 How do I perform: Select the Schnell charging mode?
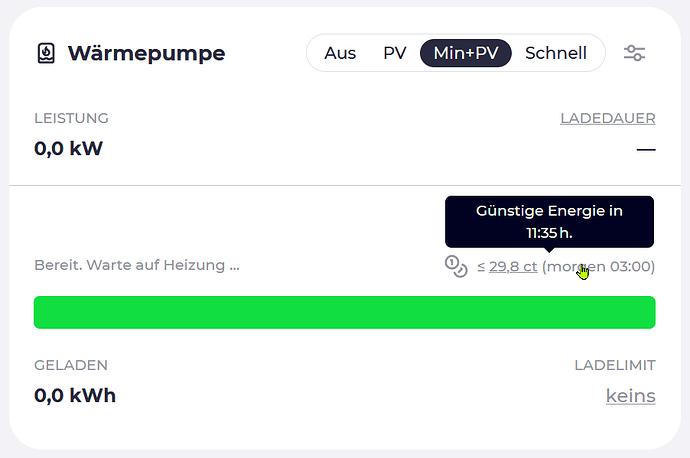556,53
